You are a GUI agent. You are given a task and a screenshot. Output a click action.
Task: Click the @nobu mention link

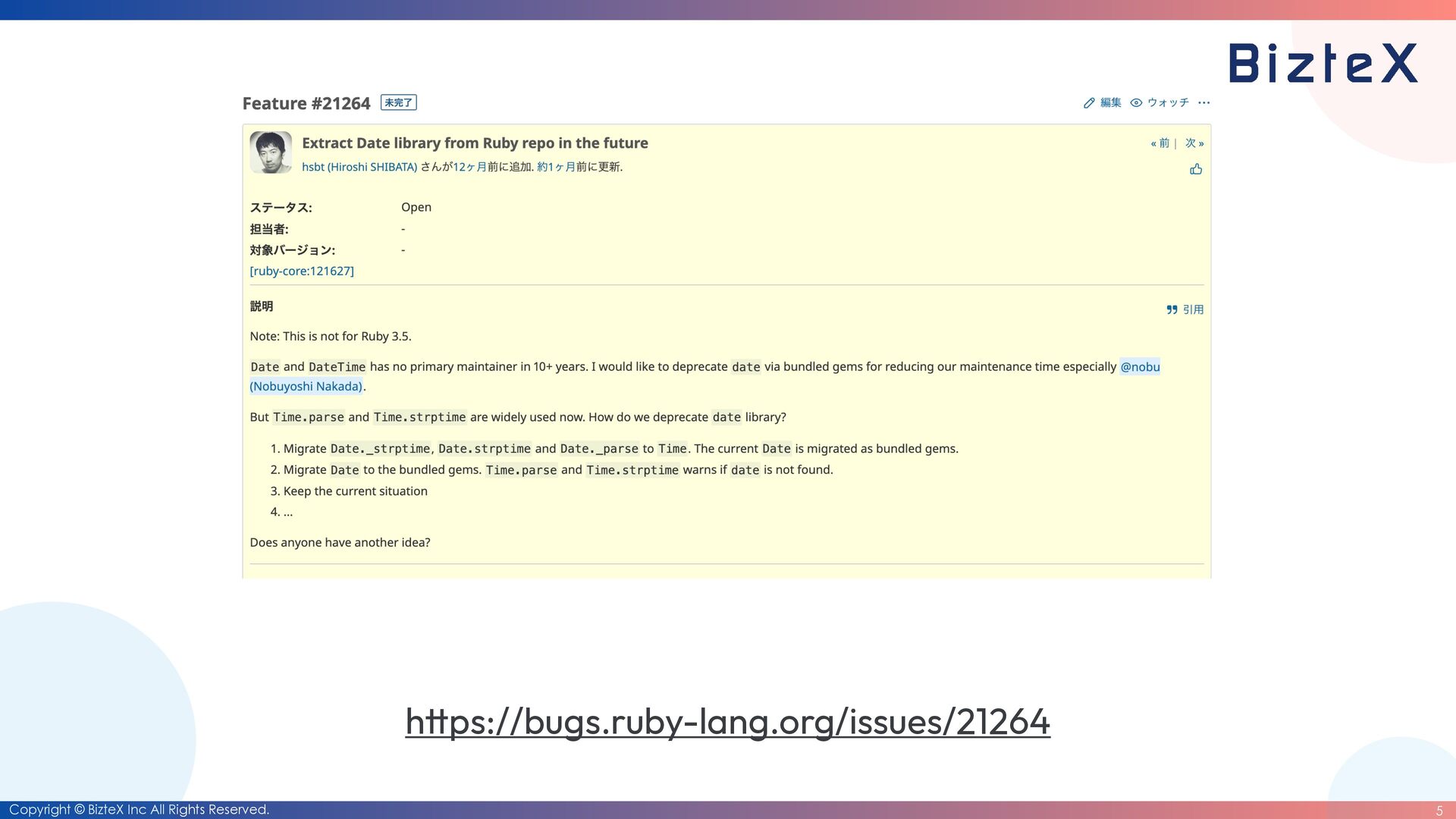tap(1140, 367)
